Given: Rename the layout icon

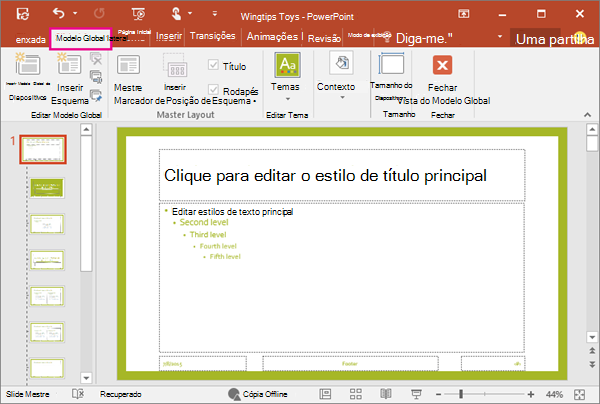Looking at the screenshot, I should 96,77.
